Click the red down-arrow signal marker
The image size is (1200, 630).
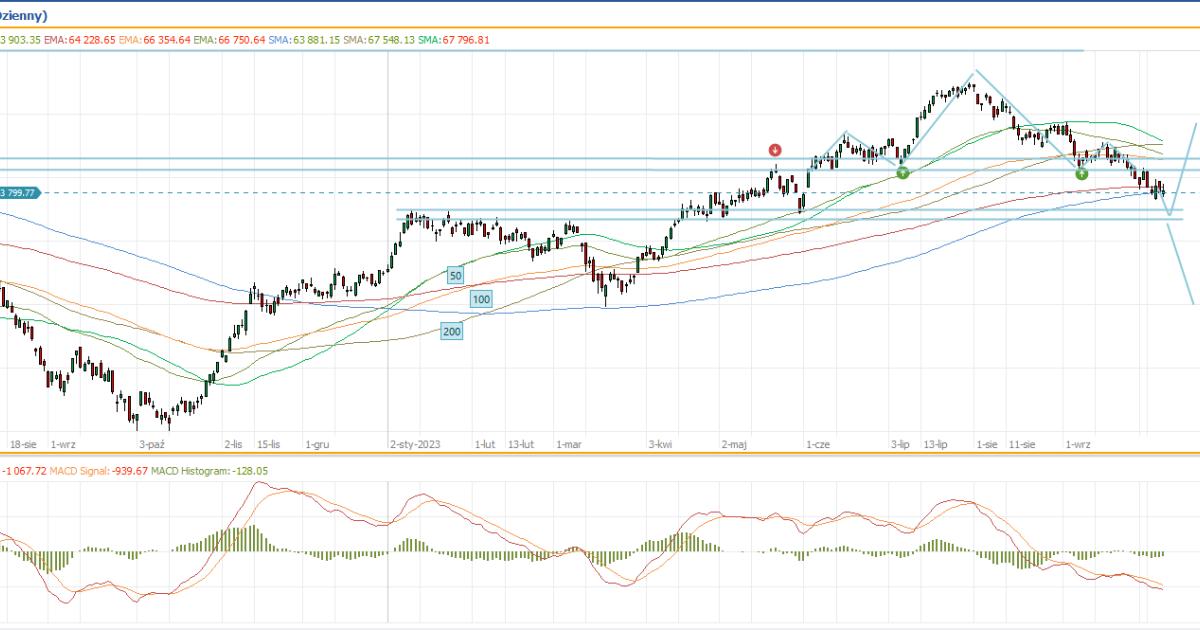click(x=775, y=150)
